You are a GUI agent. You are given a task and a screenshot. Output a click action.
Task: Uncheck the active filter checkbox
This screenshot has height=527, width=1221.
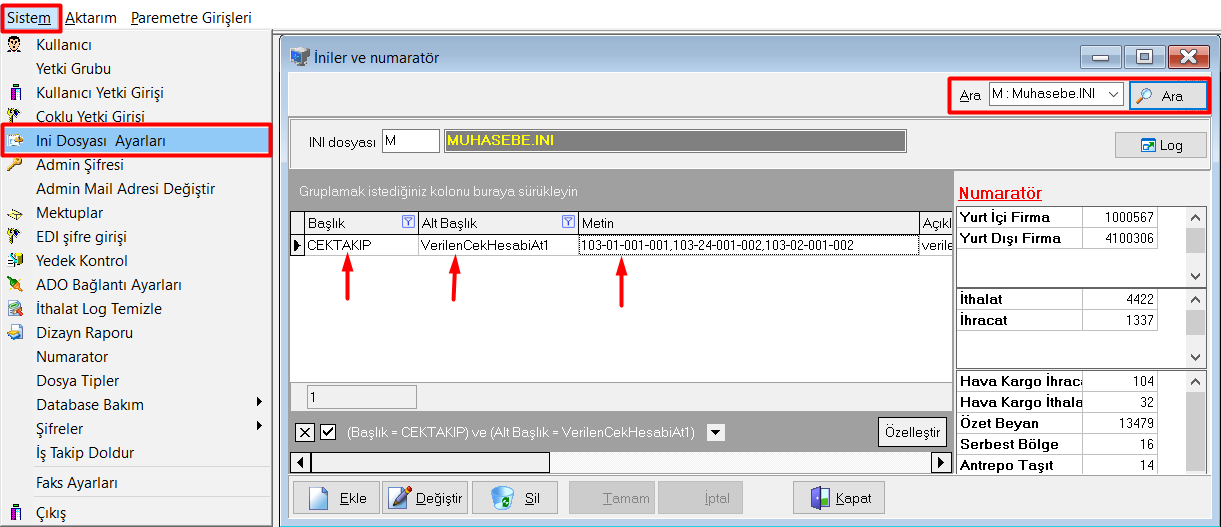click(328, 432)
